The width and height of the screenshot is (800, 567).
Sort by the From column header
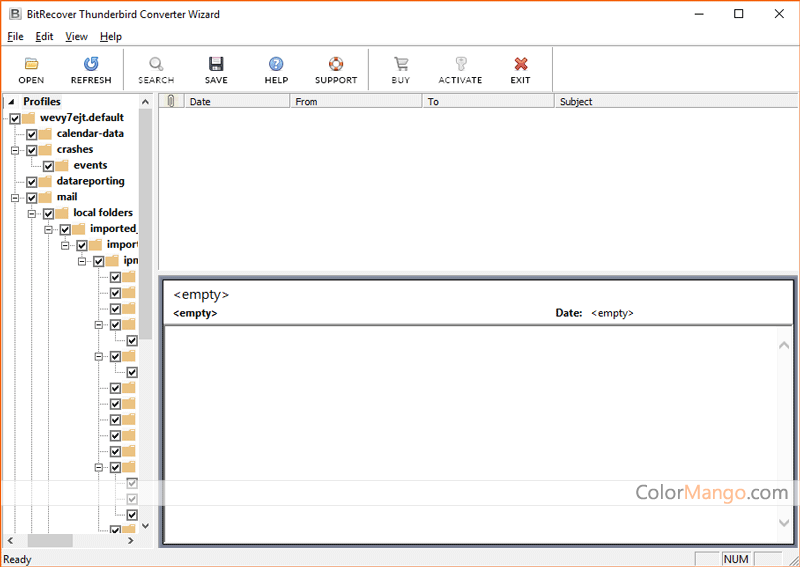356,101
